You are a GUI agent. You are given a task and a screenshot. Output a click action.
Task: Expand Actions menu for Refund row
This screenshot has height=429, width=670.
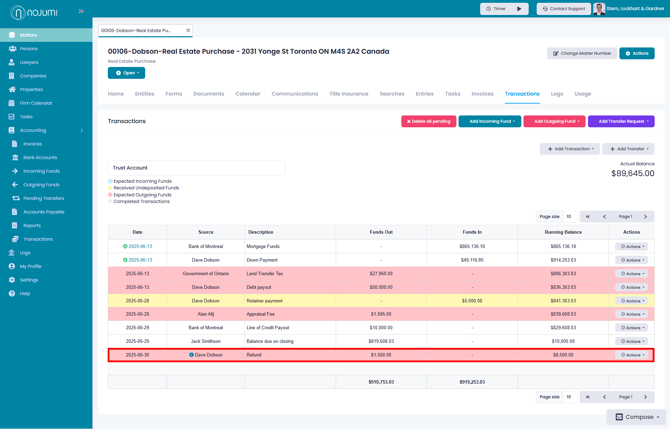632,355
